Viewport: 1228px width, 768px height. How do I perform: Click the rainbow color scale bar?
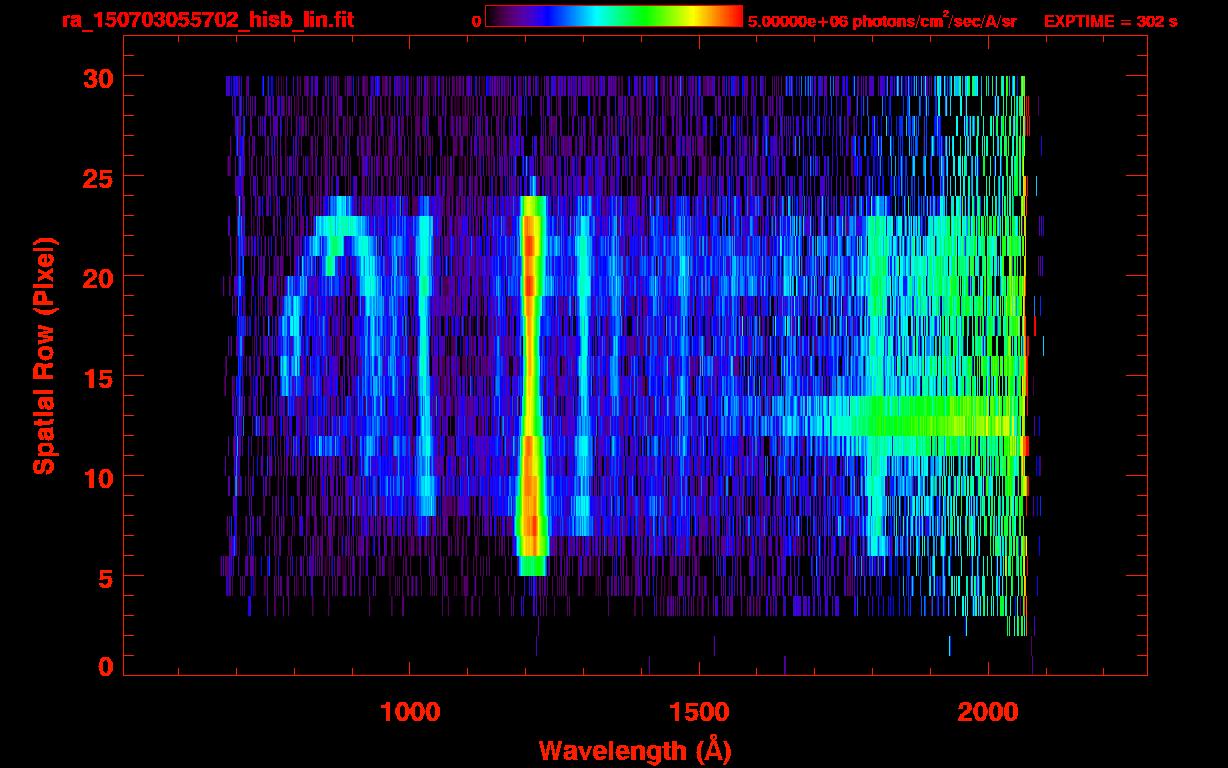point(614,16)
